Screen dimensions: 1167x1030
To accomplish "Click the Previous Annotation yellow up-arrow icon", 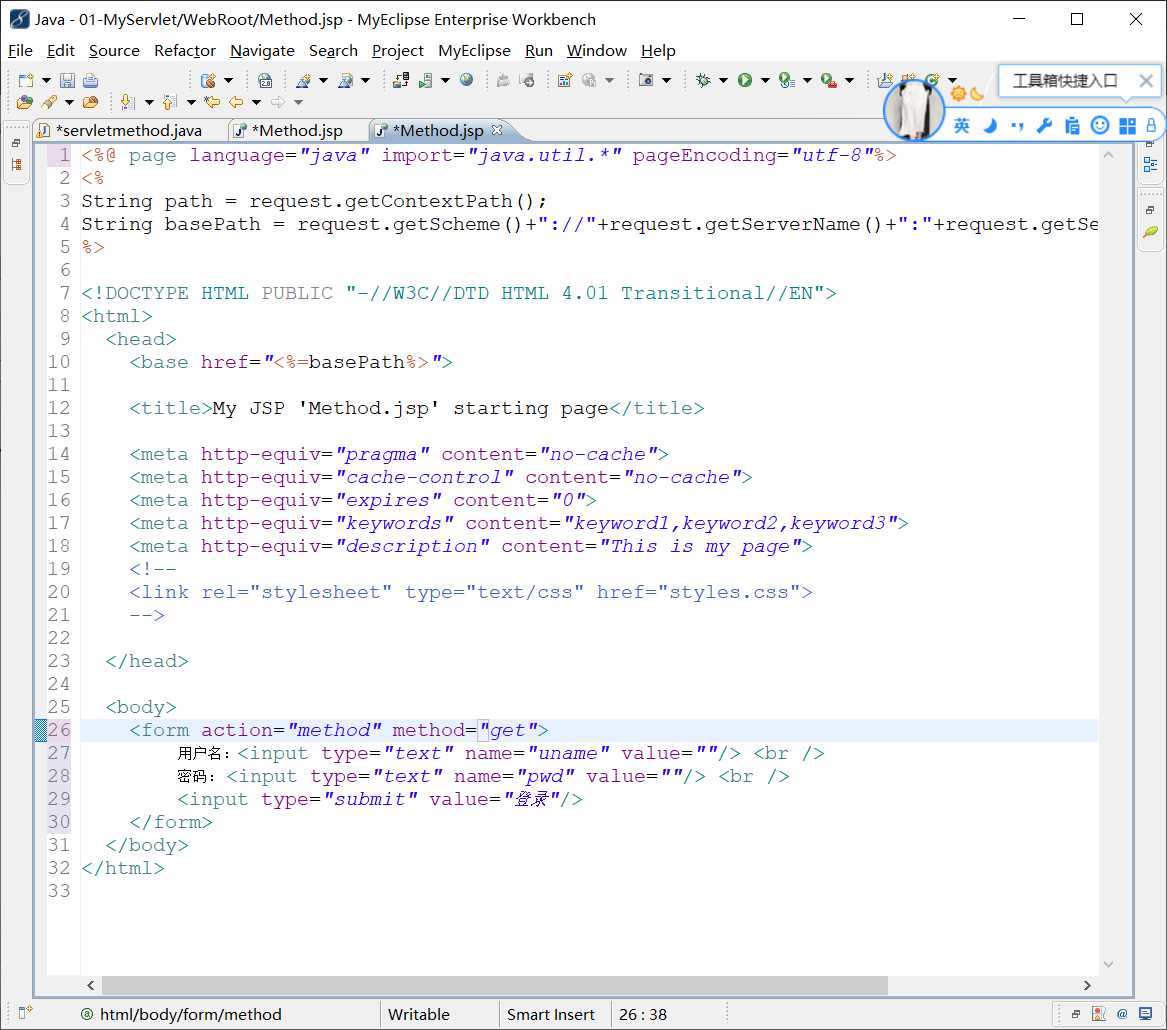I will click(169, 102).
